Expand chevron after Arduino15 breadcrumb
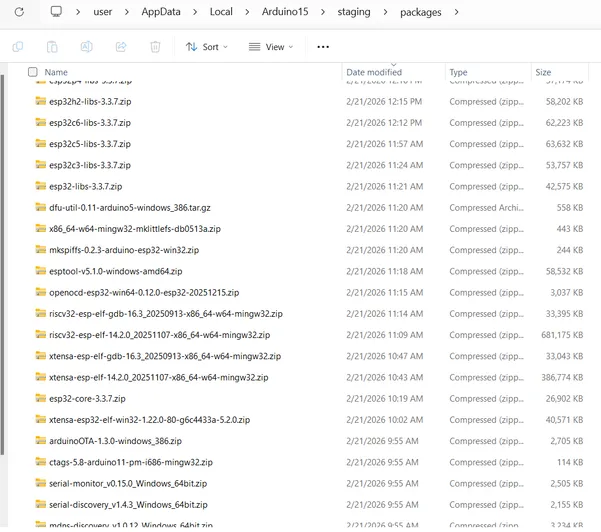 click(323, 12)
